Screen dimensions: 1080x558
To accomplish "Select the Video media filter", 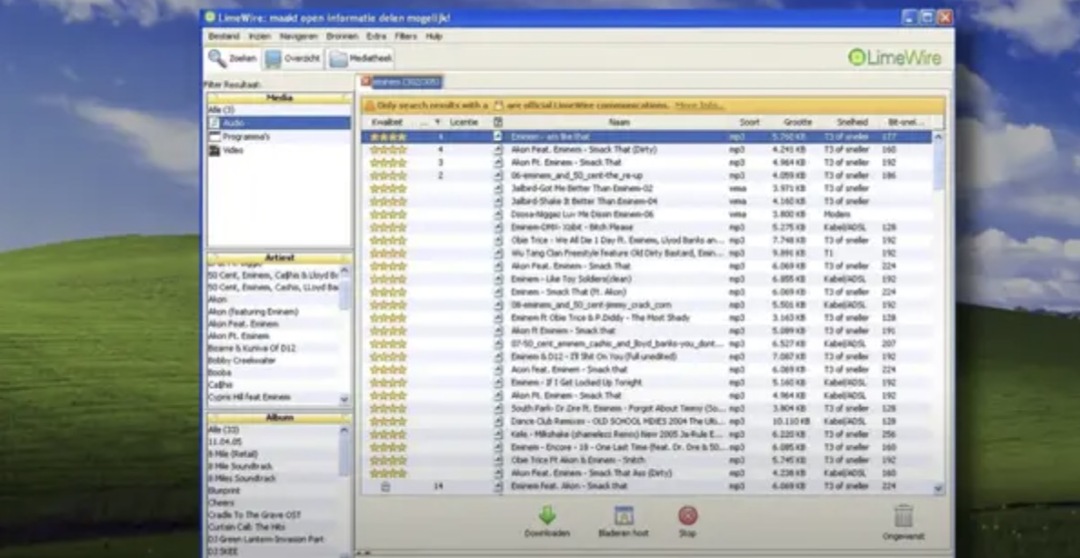I will tap(232, 150).
